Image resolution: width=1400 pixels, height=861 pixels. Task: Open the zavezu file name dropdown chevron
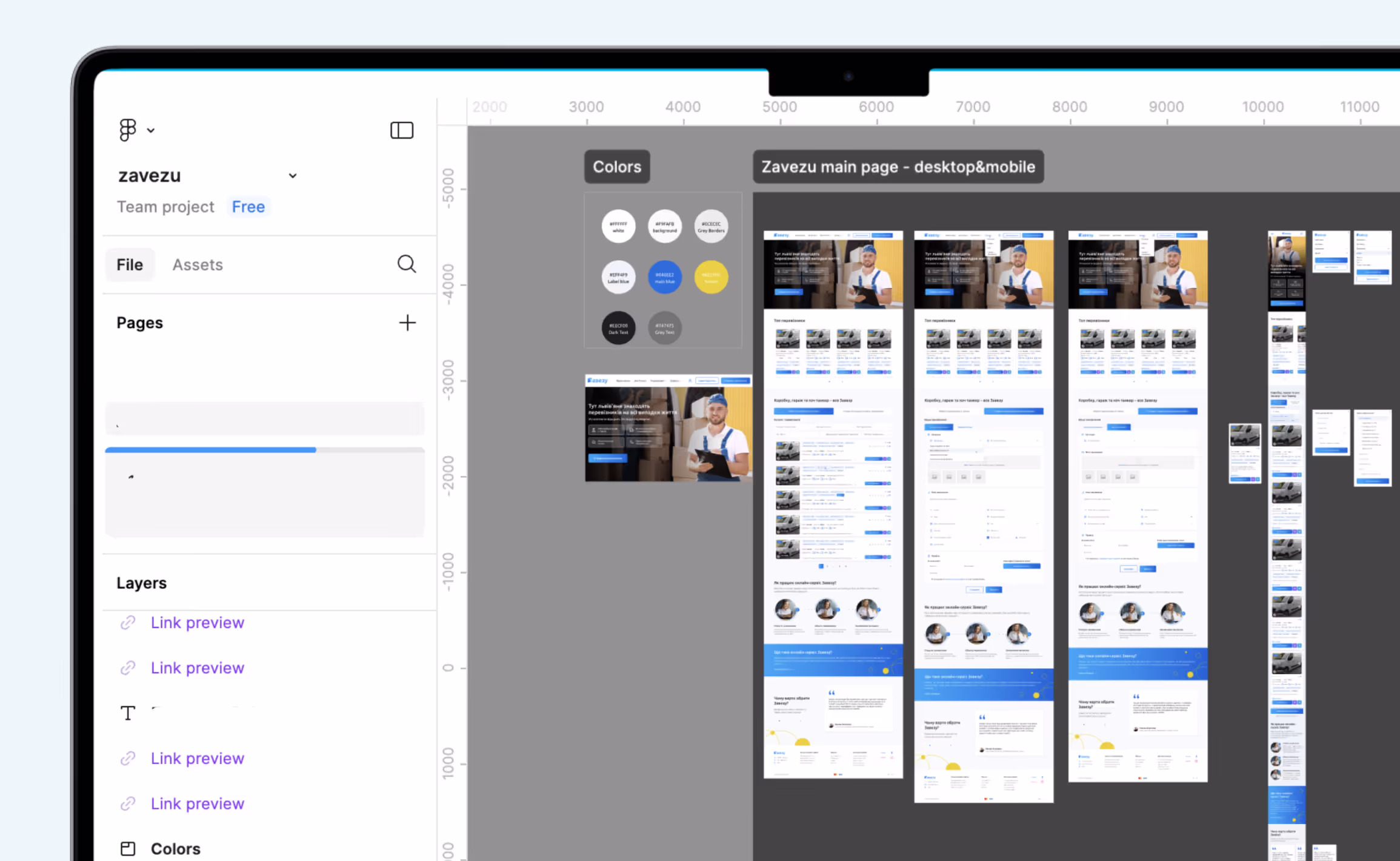coord(293,176)
